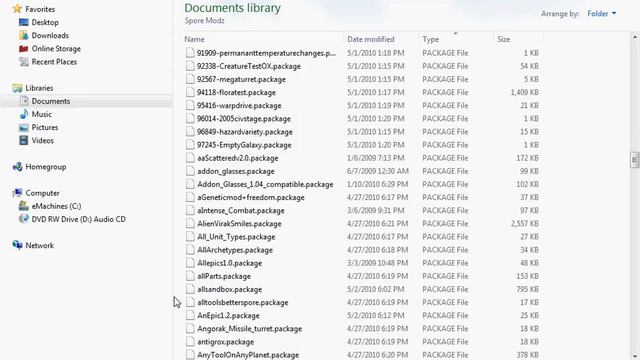Click date 1/6/2009 7:13 PM
The width and height of the screenshot is (640, 360).
pos(376,158)
